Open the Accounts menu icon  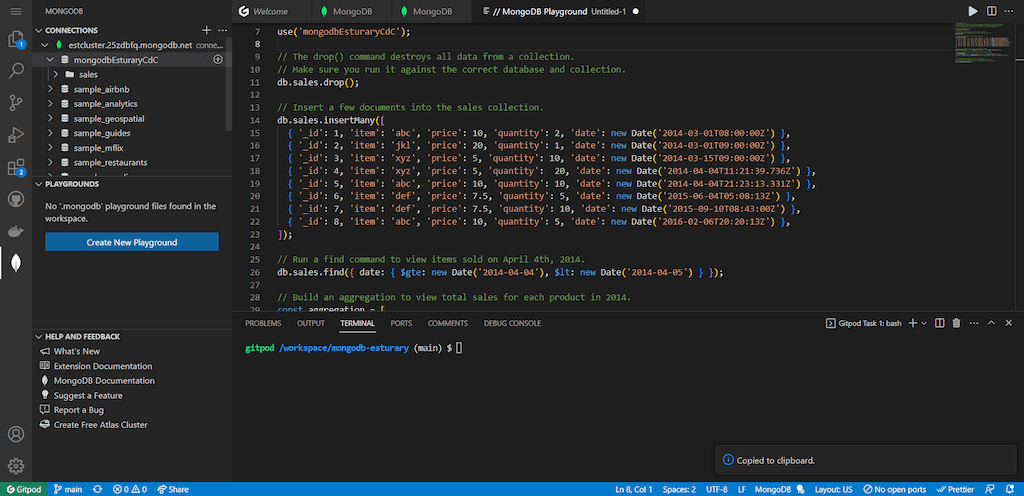[16, 434]
